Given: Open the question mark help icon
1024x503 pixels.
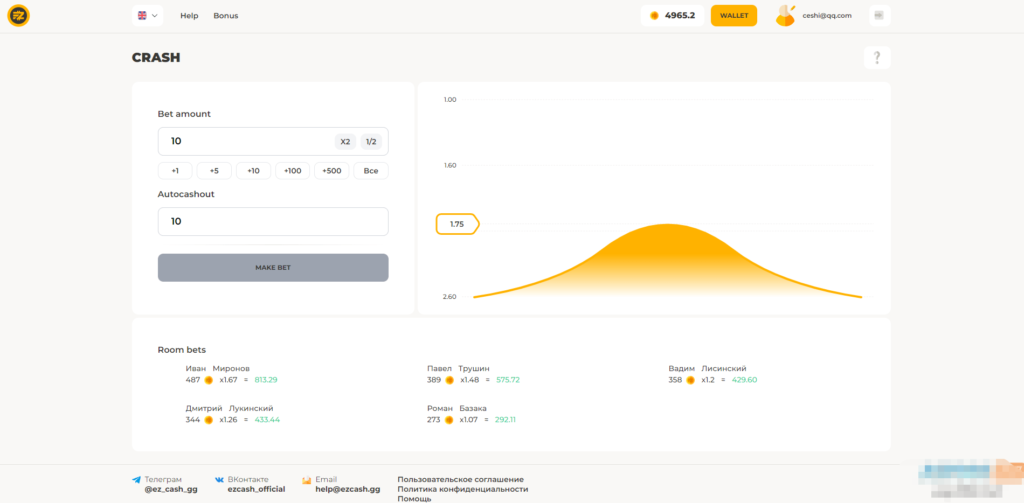Looking at the screenshot, I should 877,58.
